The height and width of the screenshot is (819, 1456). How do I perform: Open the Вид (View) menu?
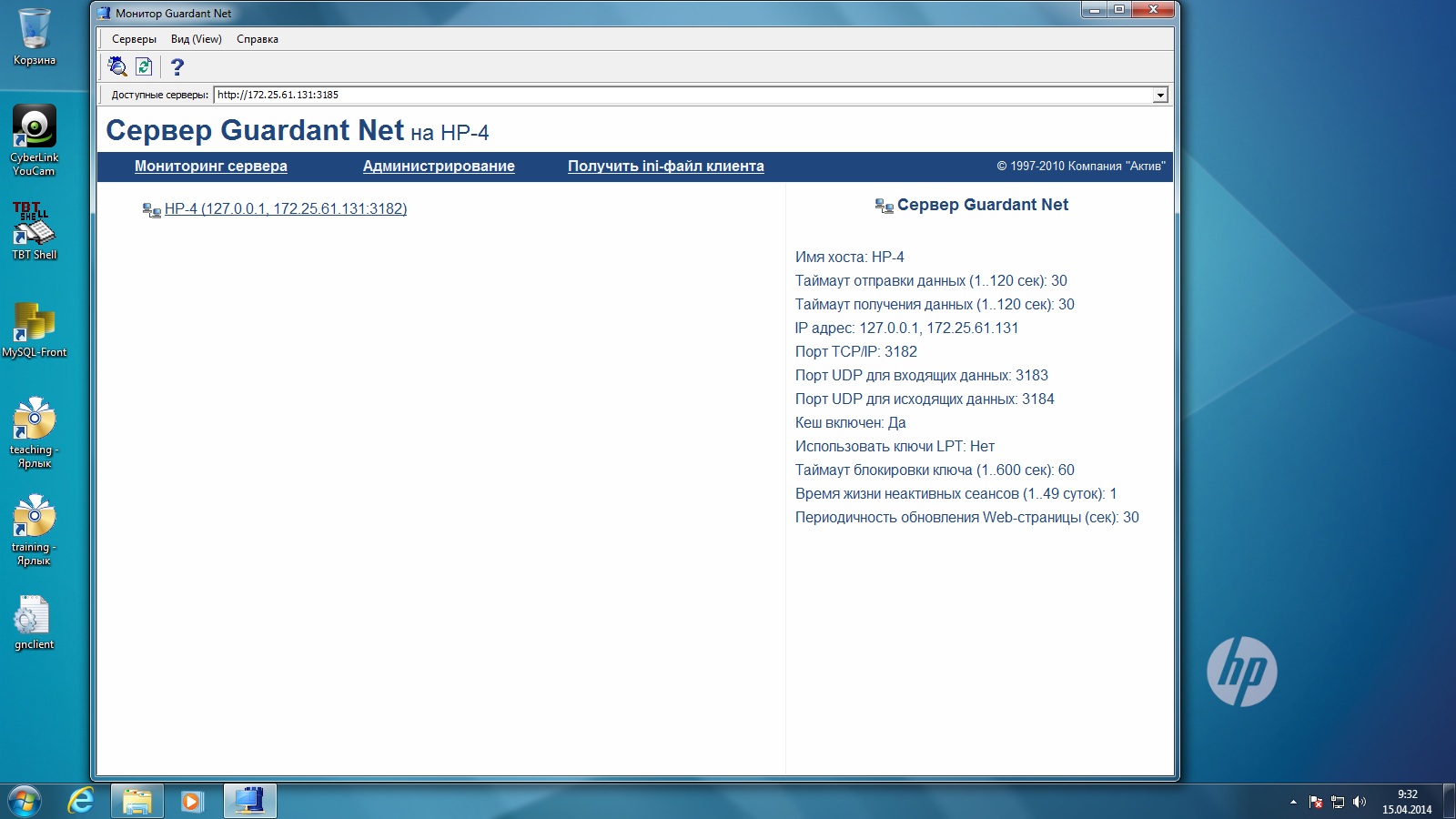pos(197,39)
